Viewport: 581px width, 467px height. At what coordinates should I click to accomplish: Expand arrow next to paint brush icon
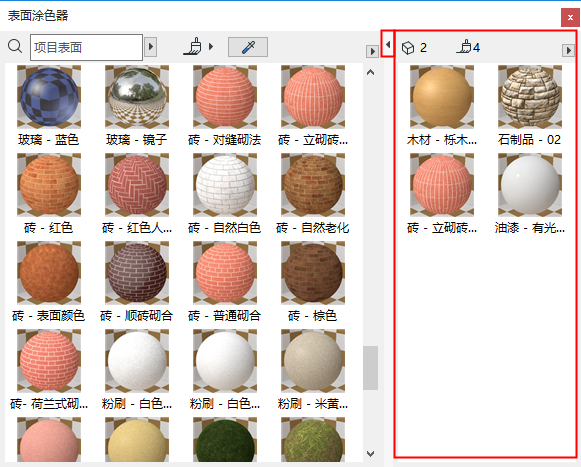(x=211, y=47)
